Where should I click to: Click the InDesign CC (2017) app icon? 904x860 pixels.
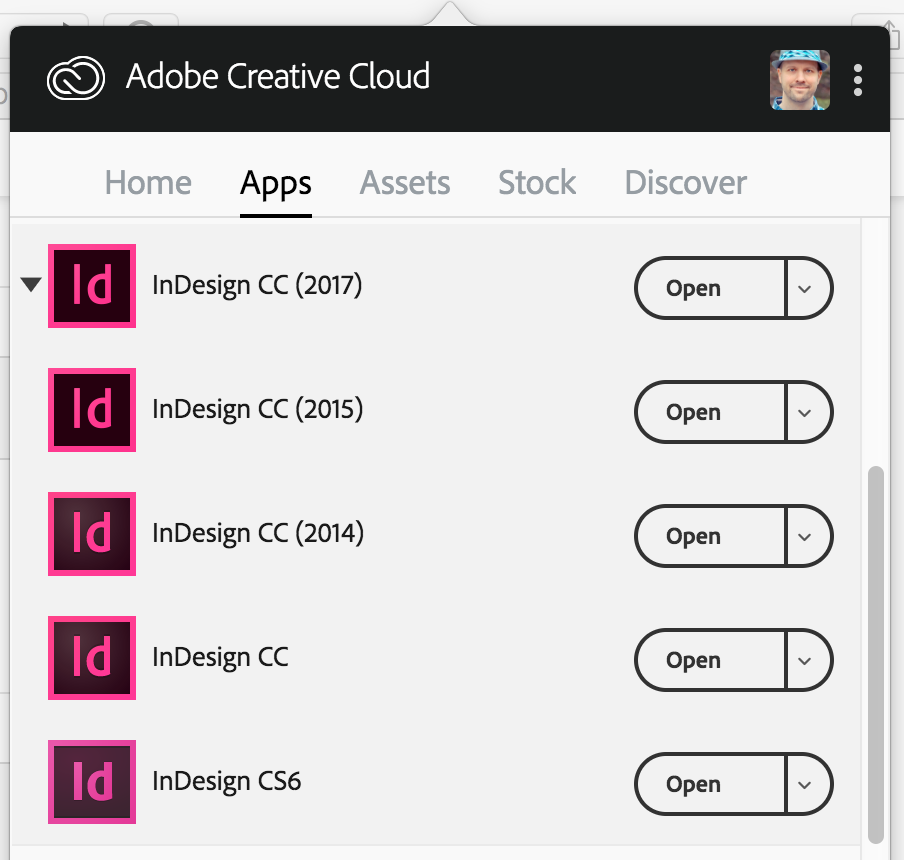(x=92, y=286)
